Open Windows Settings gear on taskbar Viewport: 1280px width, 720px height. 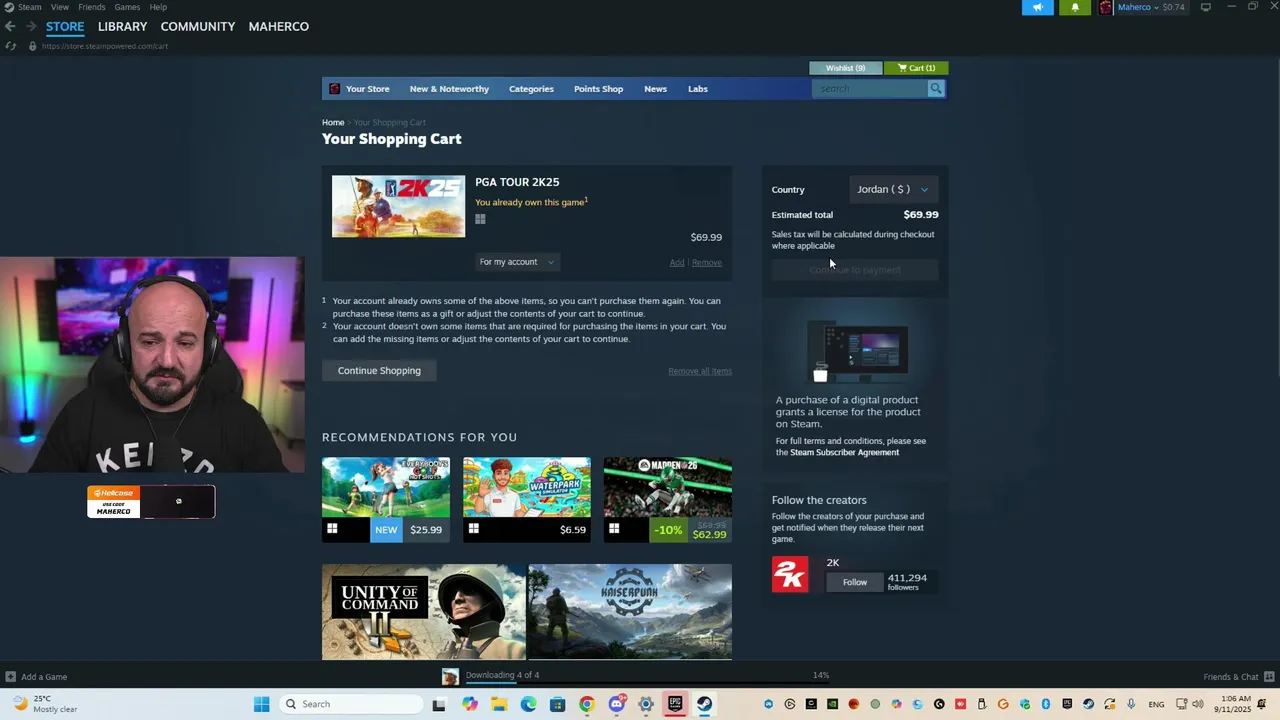[x=646, y=704]
